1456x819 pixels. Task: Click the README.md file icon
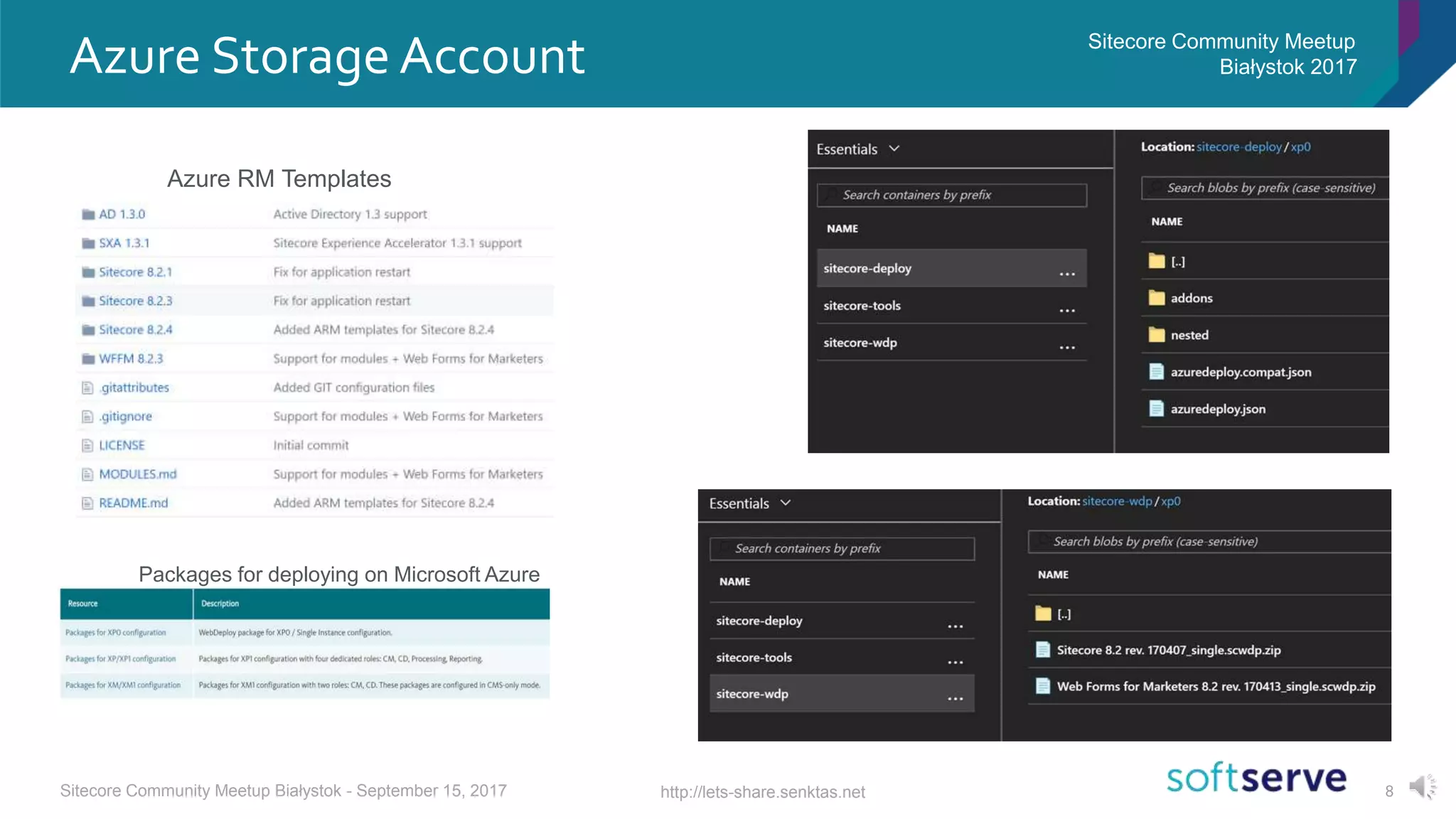87,503
